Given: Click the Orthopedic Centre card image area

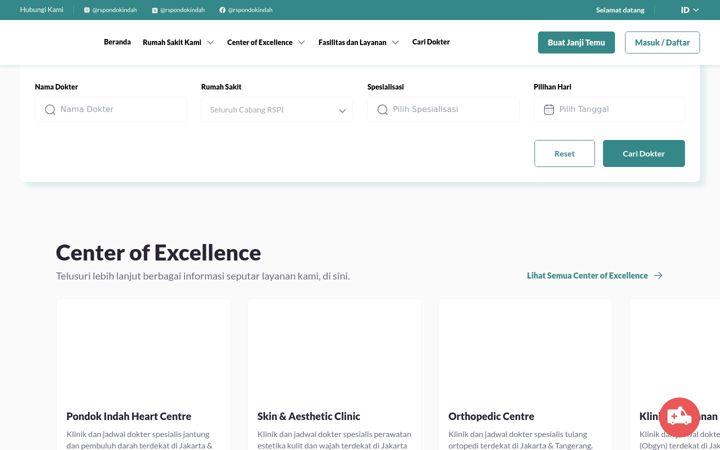Looking at the screenshot, I should 525,350.
